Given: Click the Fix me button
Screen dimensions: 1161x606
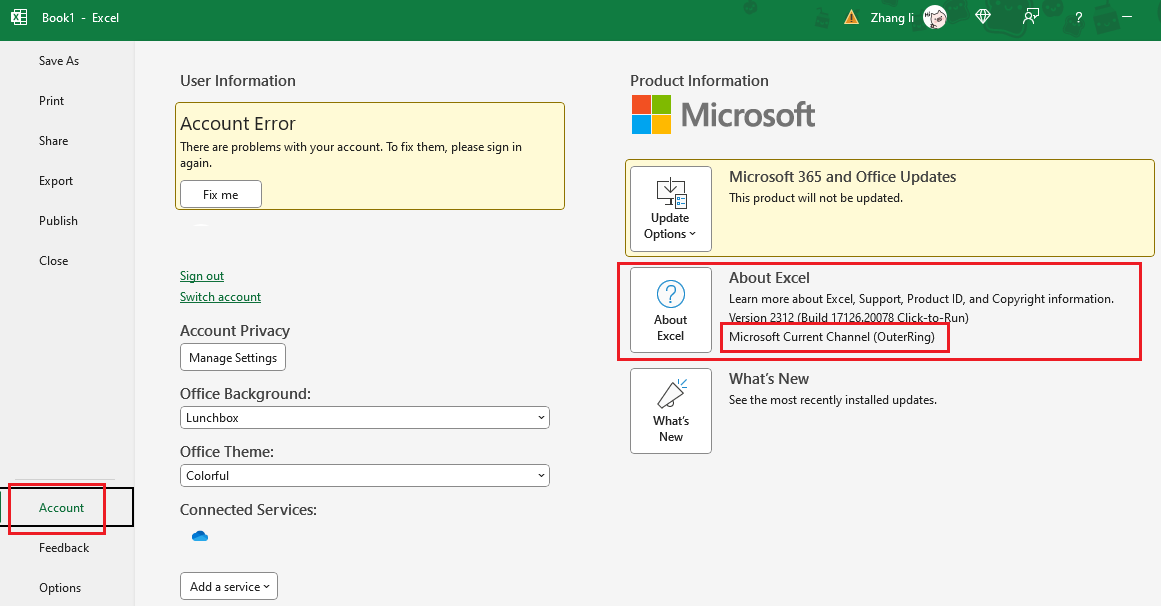Looking at the screenshot, I should (x=221, y=194).
